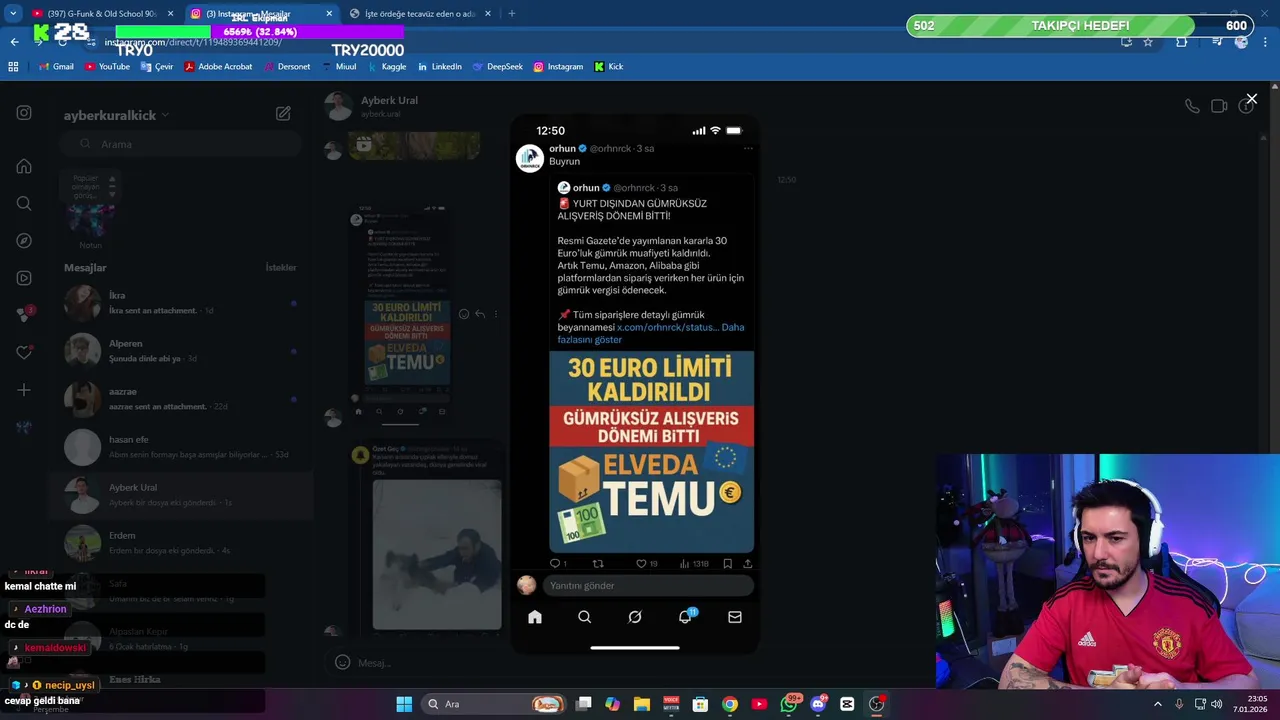Start a voice call with Ayberk Ural
This screenshot has width=1280, height=720.
pos(1192,106)
